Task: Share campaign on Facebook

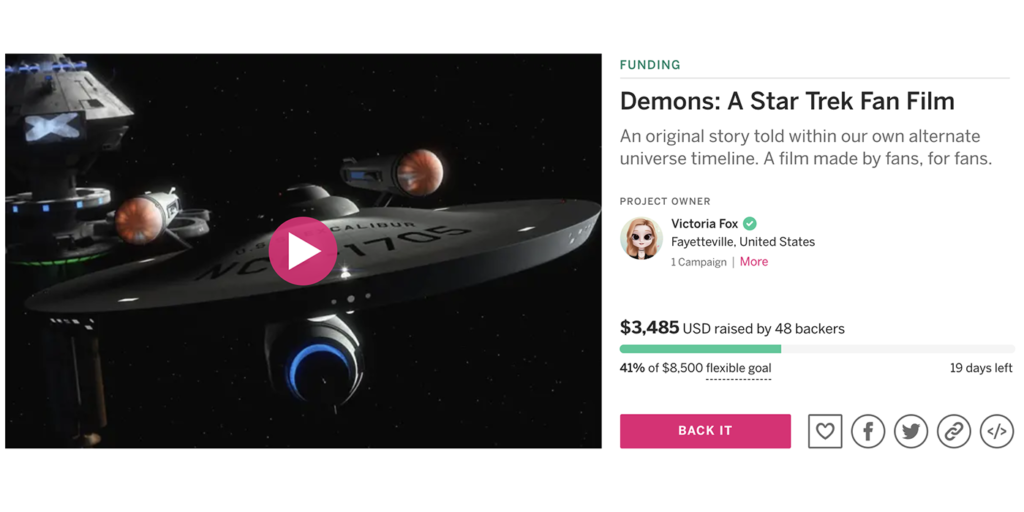Action: click(868, 431)
